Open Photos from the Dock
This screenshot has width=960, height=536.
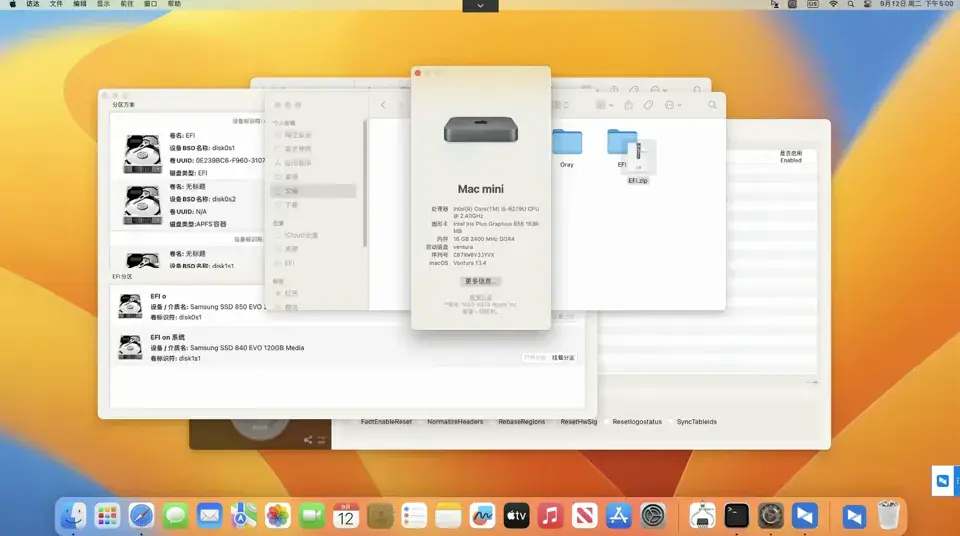tap(277, 516)
